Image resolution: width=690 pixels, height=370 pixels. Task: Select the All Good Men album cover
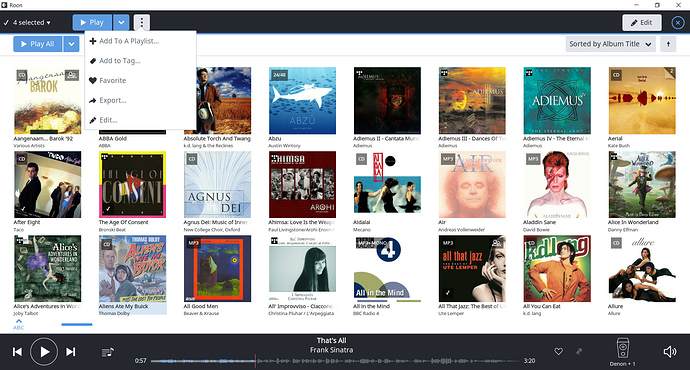(217, 268)
